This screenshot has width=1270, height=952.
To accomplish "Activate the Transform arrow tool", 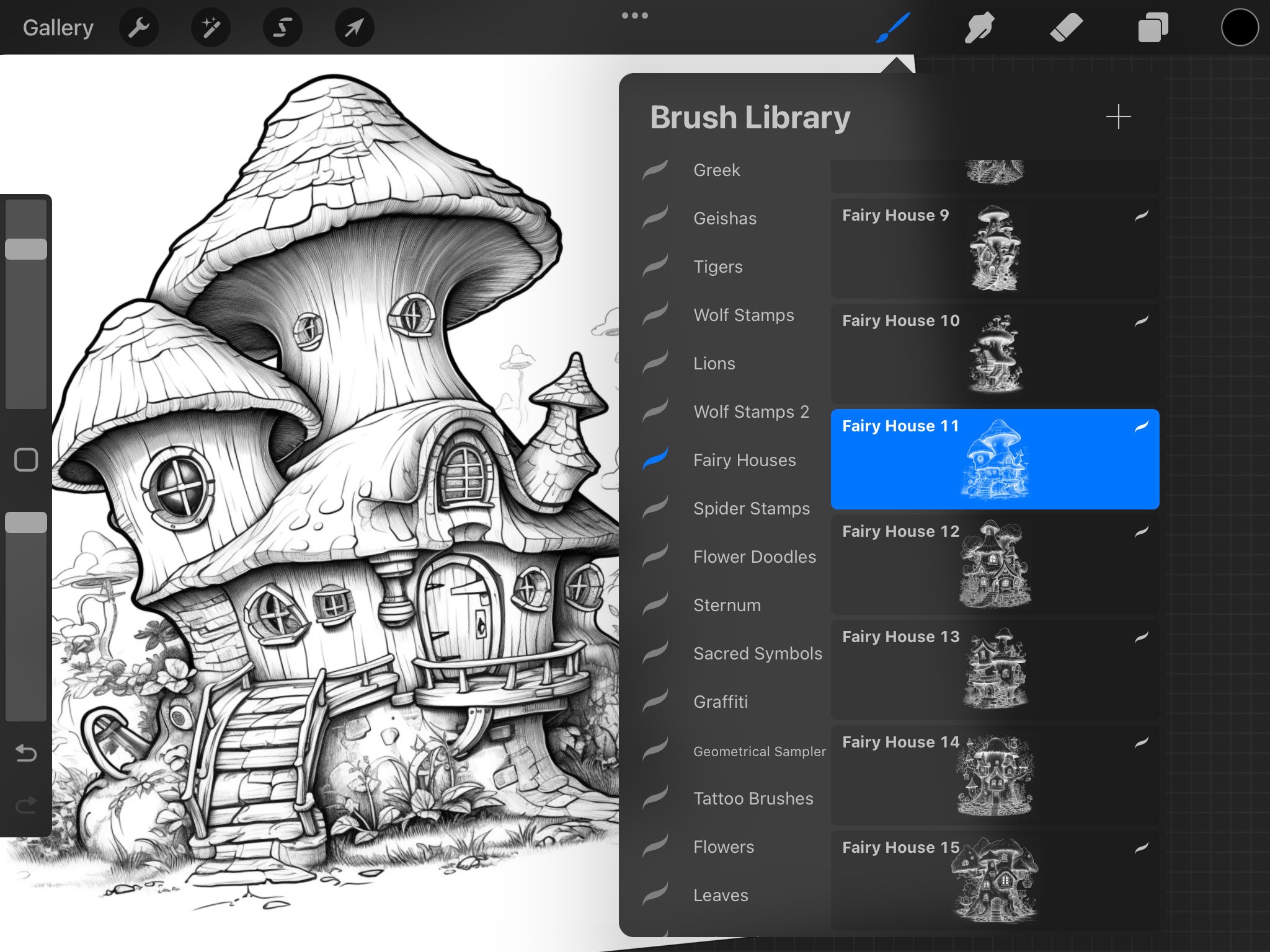I will [x=354, y=27].
